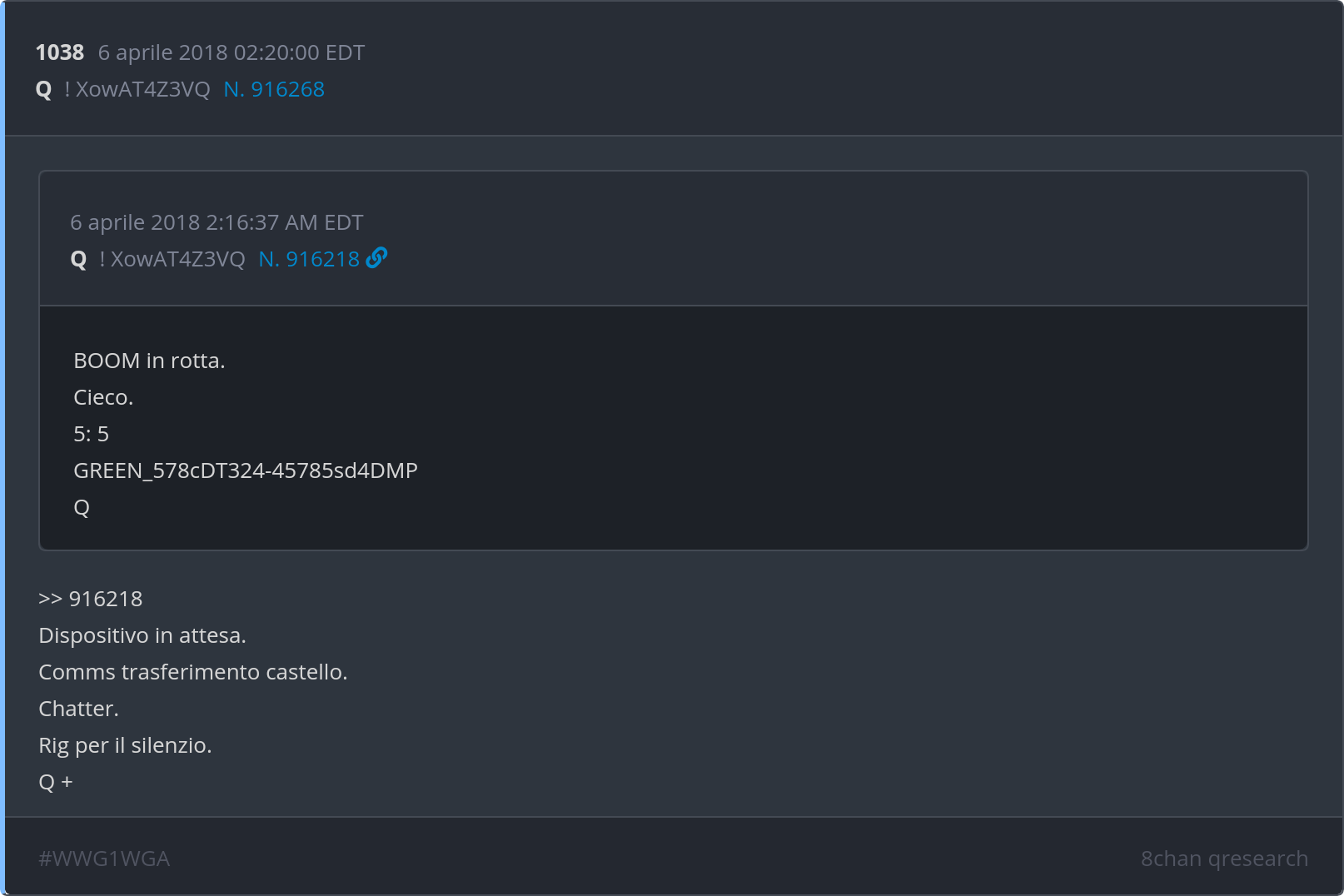The width and height of the screenshot is (1344, 896).
Task: Click the chain link icon beside N. 916218
Action: click(376, 258)
